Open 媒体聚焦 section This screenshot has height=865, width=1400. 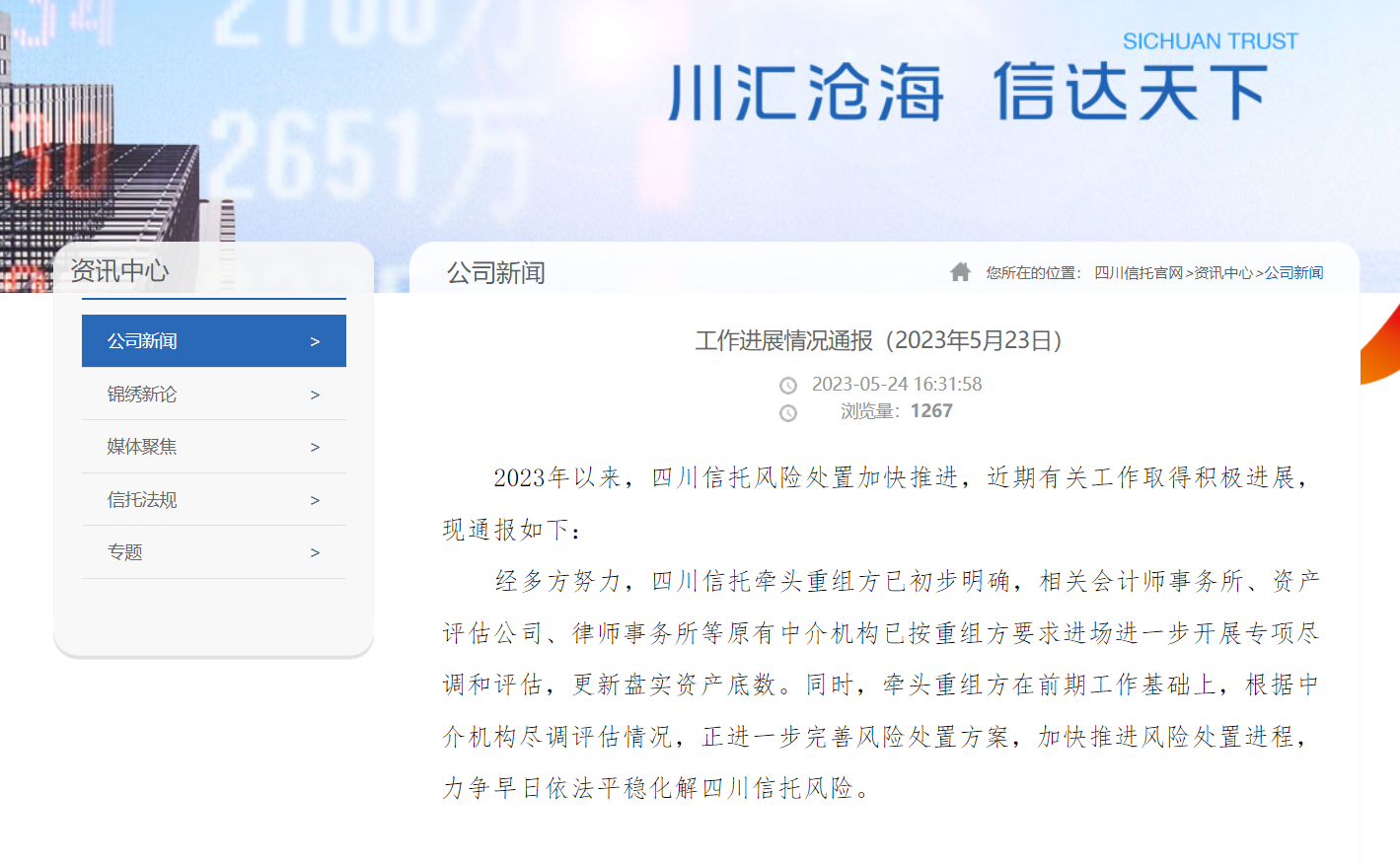(x=142, y=447)
